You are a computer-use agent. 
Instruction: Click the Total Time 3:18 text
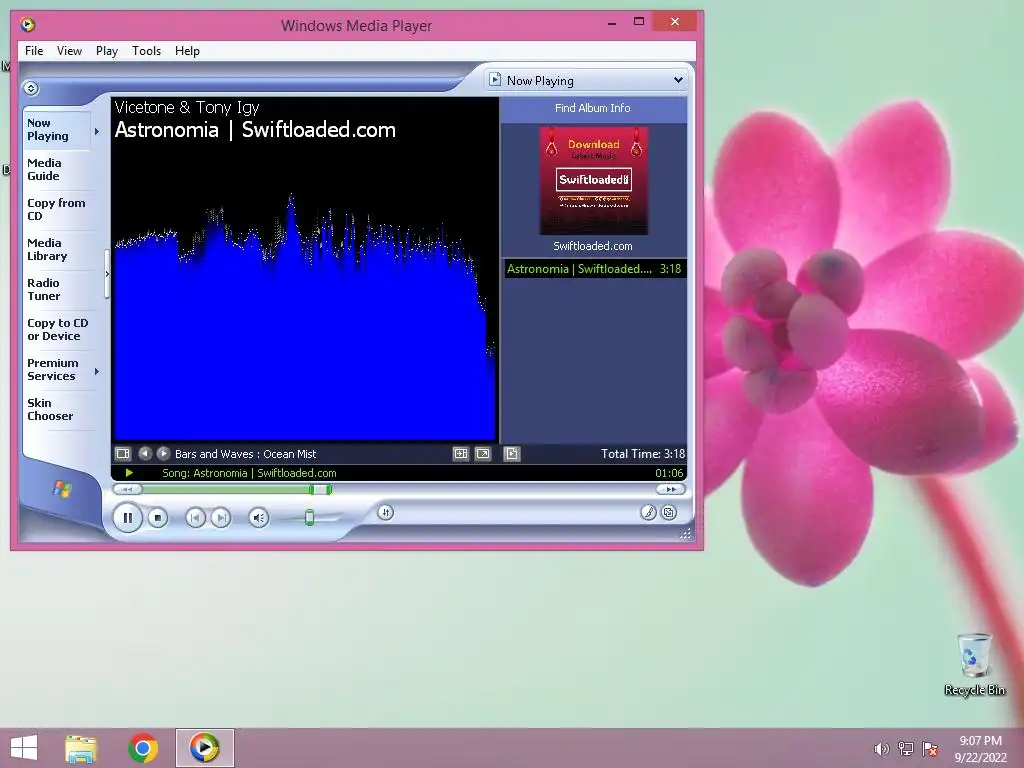click(x=643, y=453)
